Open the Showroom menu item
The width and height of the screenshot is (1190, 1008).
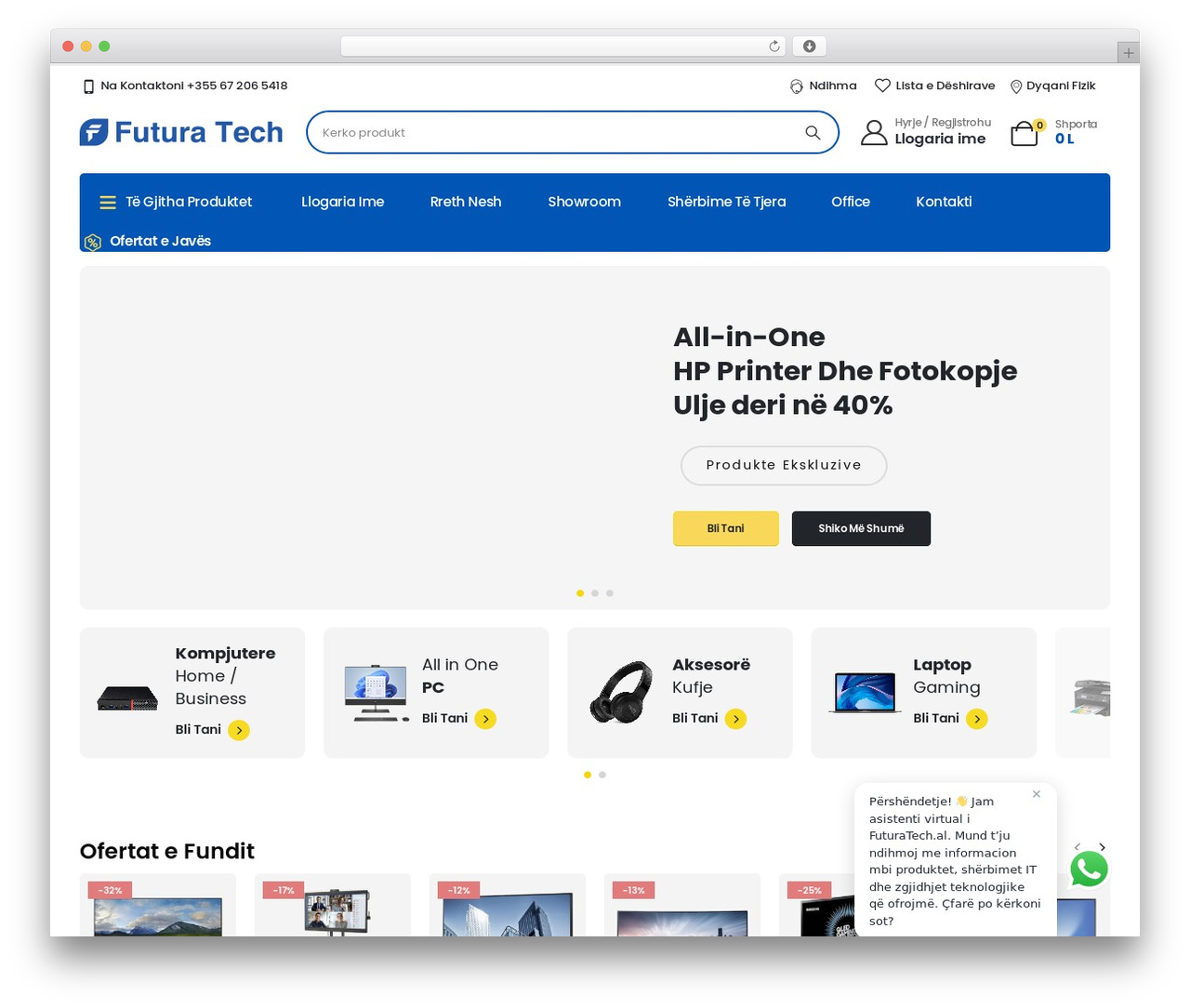point(584,202)
